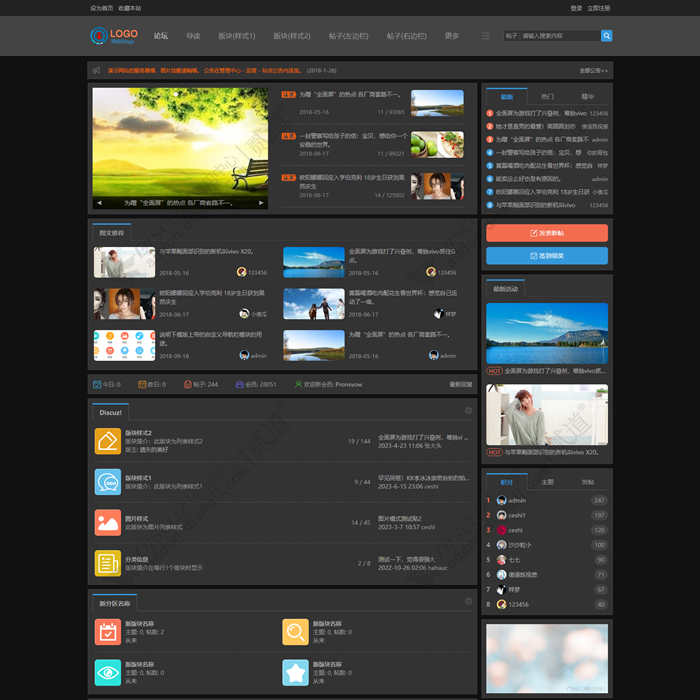Expand the 更多 navigation menu
The image size is (700, 700).
pos(451,36)
